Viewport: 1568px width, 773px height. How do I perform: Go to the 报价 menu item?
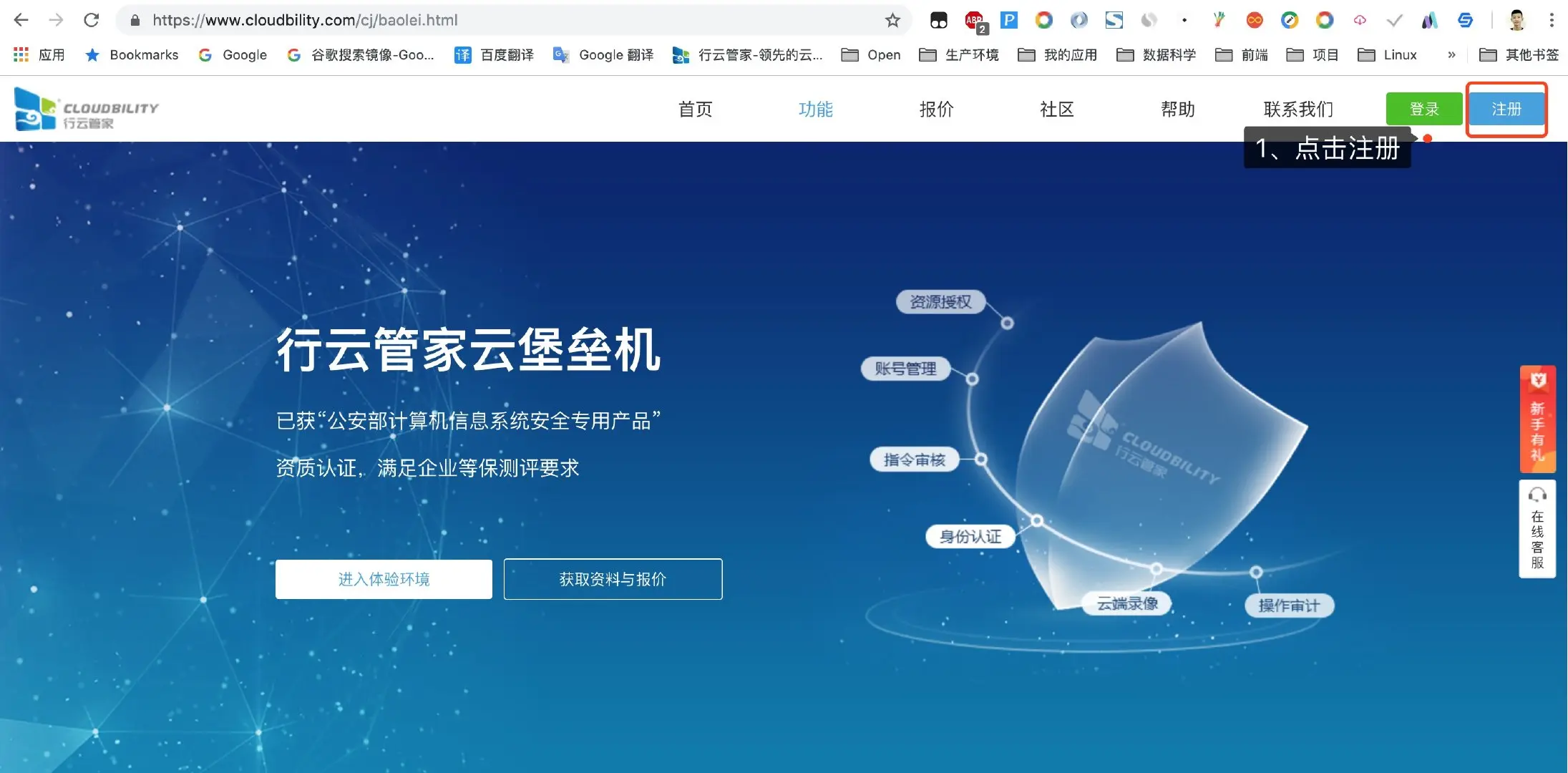[936, 110]
